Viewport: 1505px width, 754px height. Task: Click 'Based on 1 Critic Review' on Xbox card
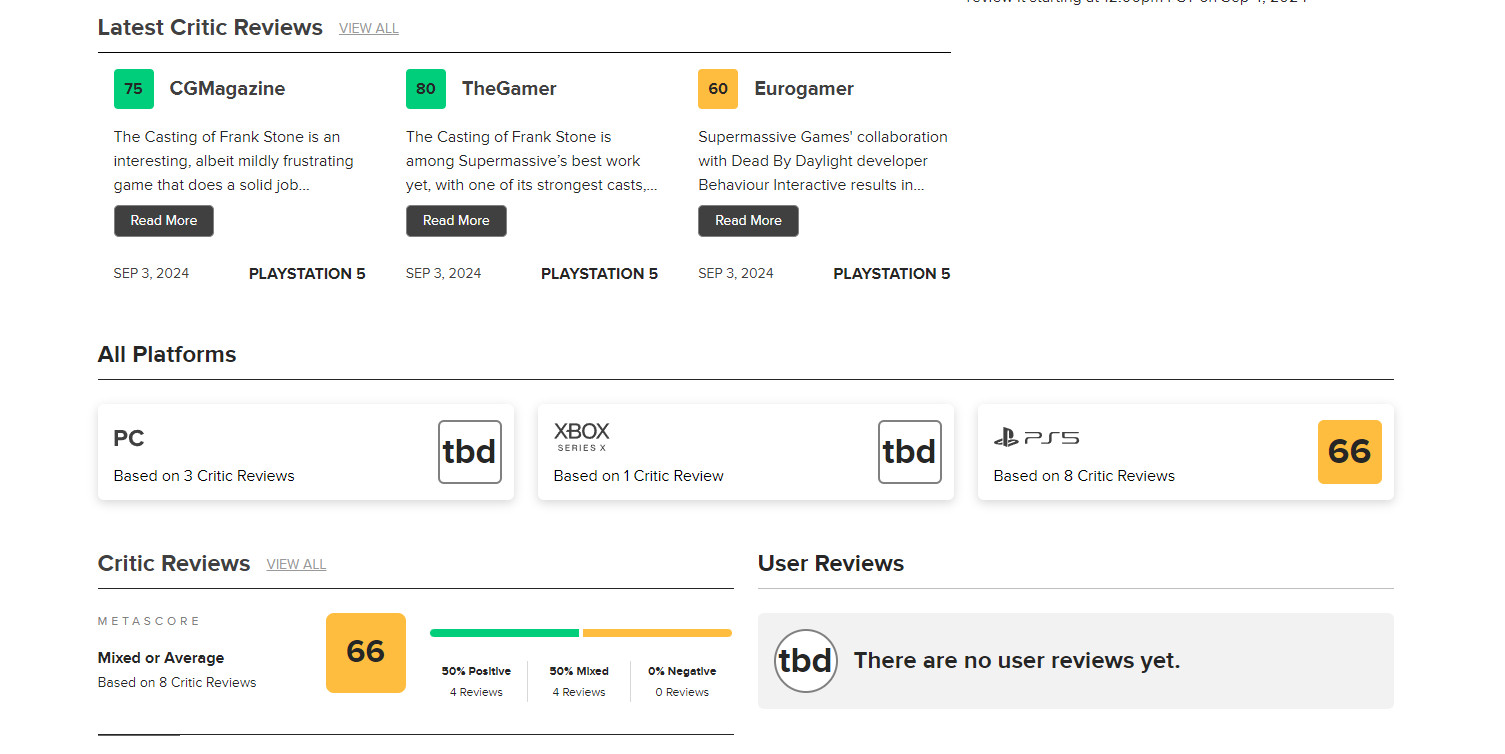click(639, 476)
